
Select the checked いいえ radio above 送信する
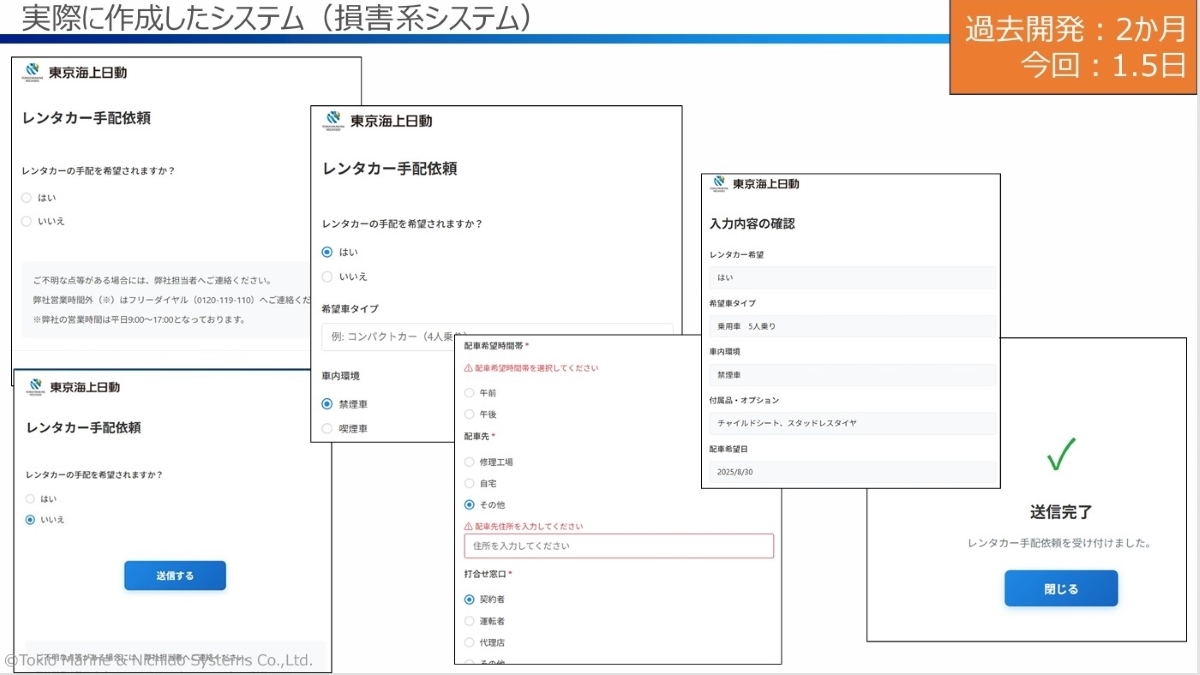tap(30, 520)
